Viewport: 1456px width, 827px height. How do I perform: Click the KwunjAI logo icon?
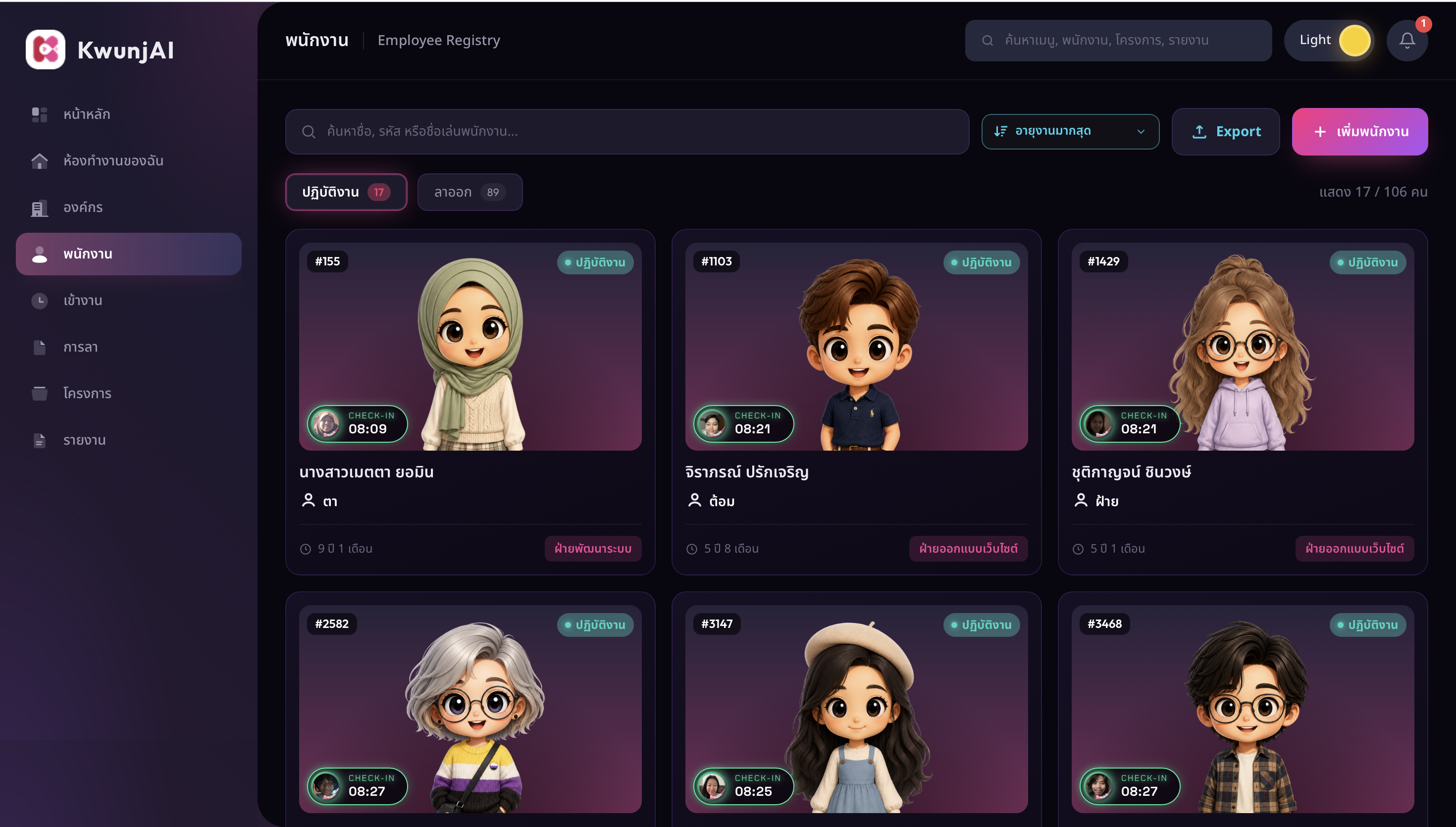point(46,50)
